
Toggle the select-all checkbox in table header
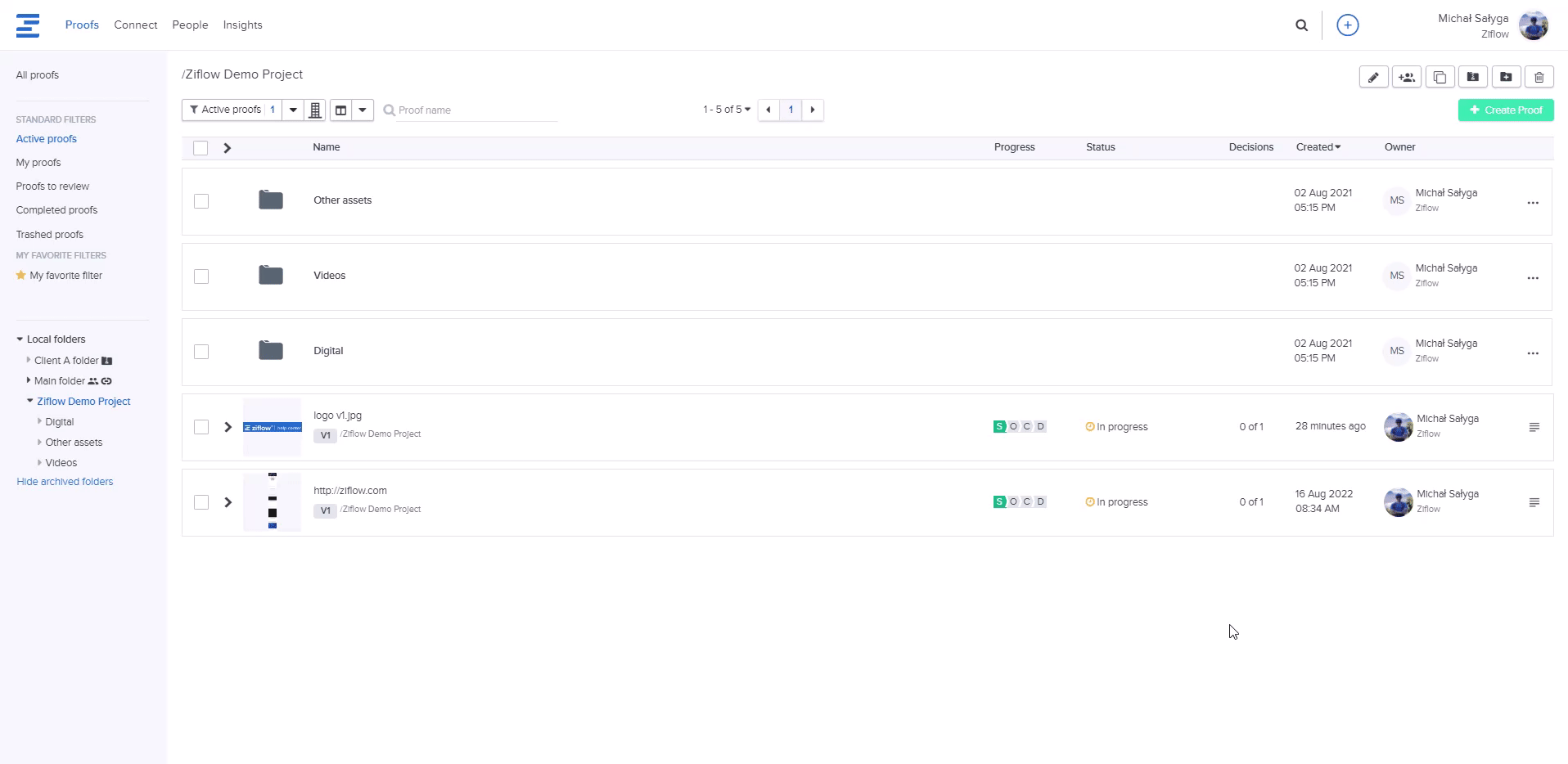[x=201, y=148]
